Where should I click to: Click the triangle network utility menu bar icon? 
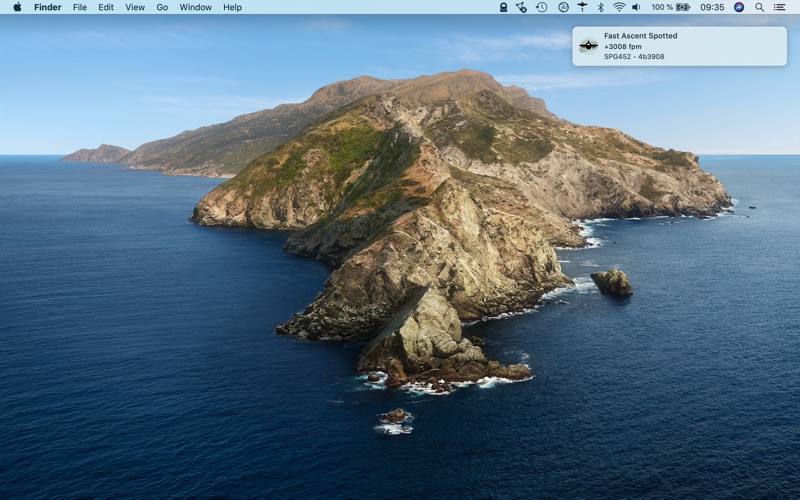pyautogui.click(x=521, y=7)
